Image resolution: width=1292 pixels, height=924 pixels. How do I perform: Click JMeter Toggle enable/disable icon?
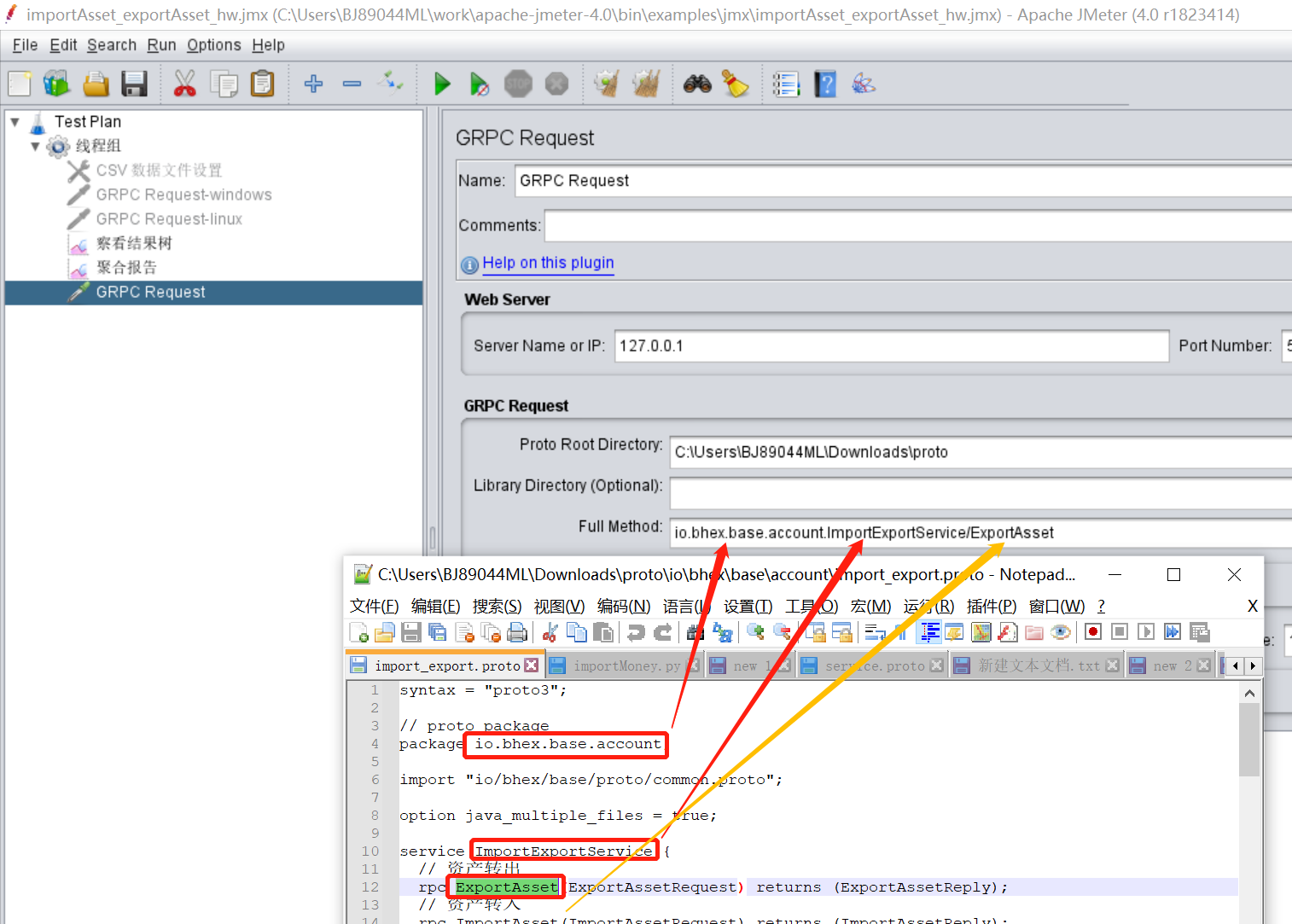coord(391,84)
